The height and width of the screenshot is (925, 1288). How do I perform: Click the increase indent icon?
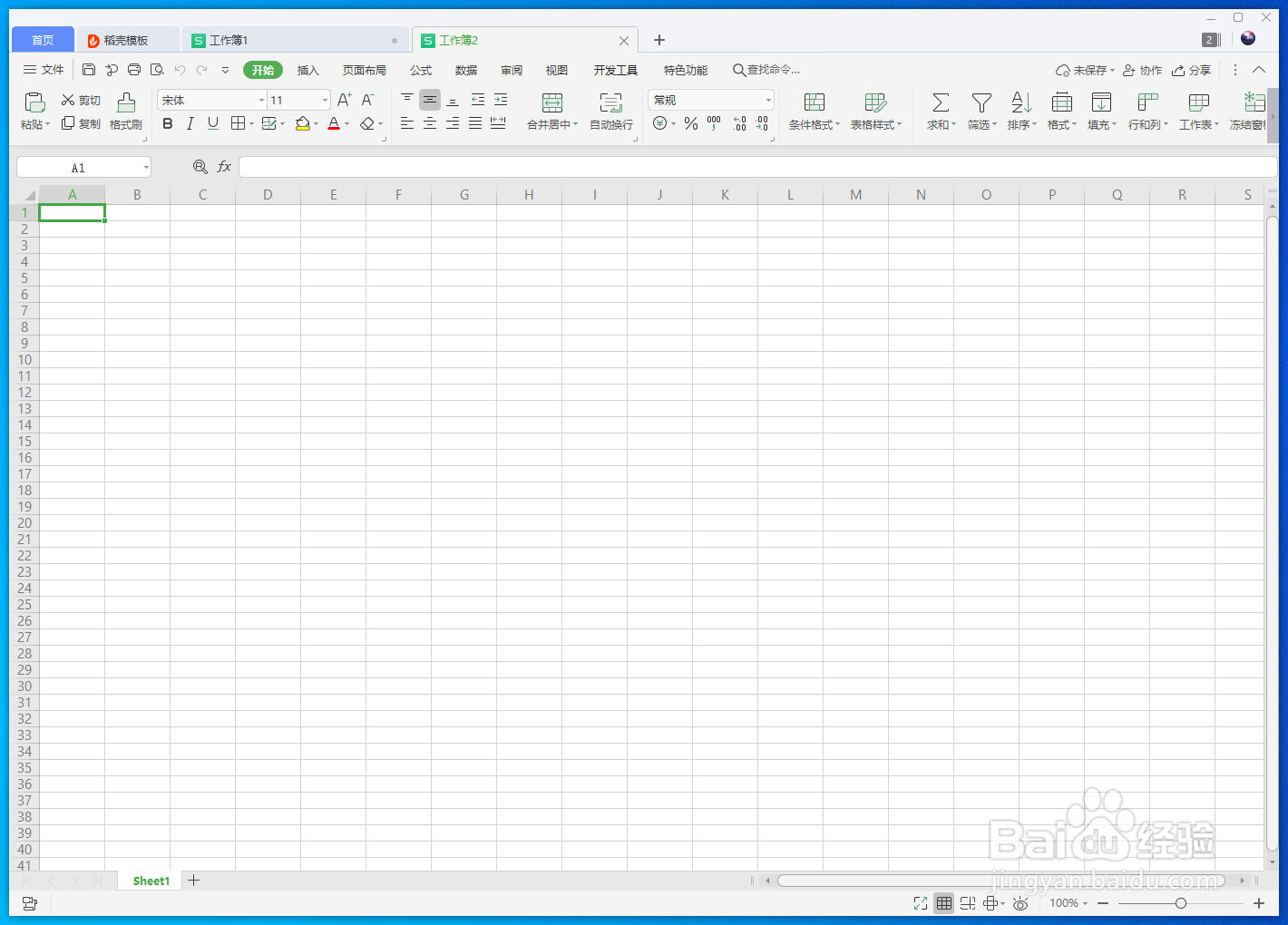click(501, 100)
